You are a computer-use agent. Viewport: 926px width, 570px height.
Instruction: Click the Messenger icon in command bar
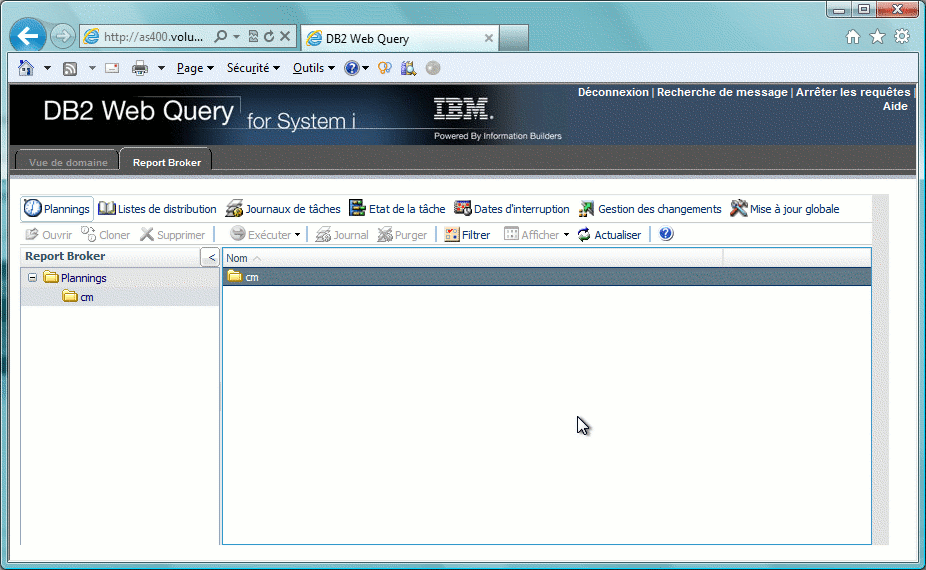pos(385,68)
